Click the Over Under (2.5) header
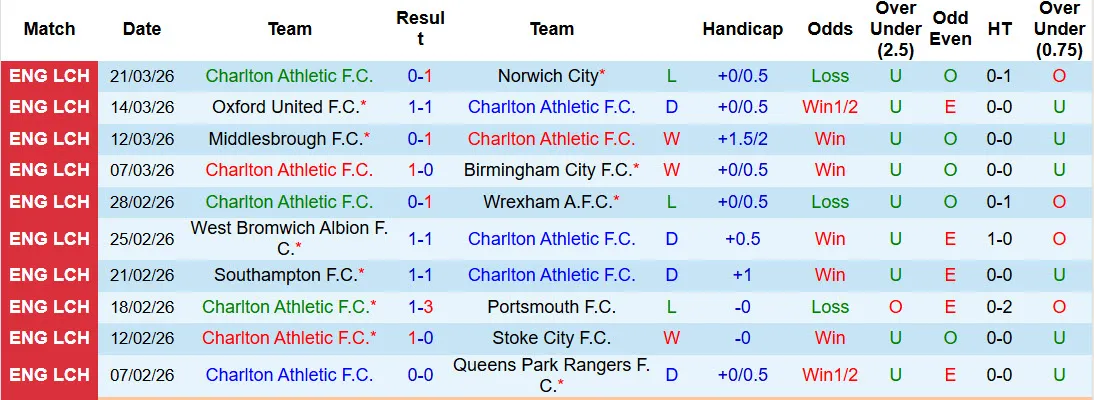The height and width of the screenshot is (400, 1094). [x=895, y=29]
